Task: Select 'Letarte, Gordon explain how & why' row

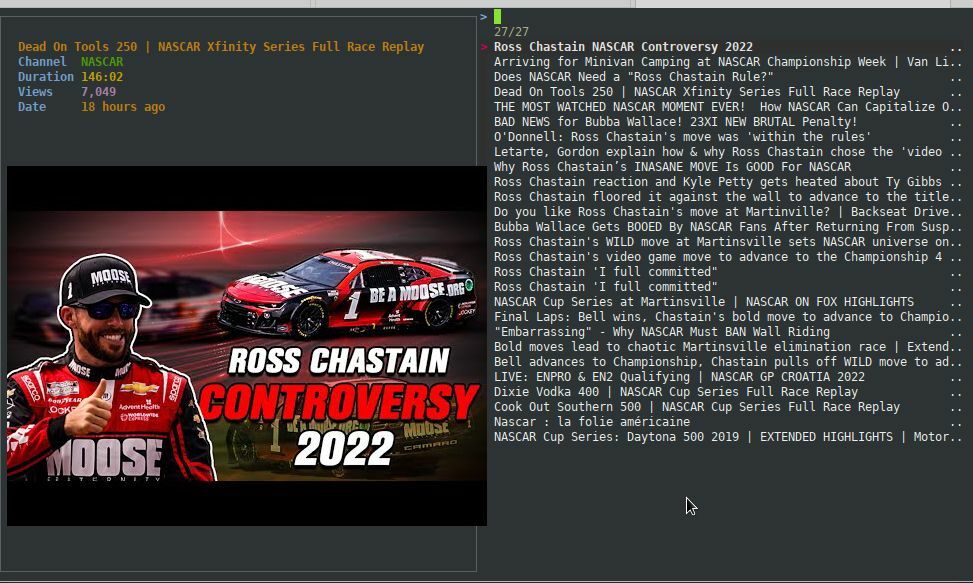Action: (x=727, y=152)
